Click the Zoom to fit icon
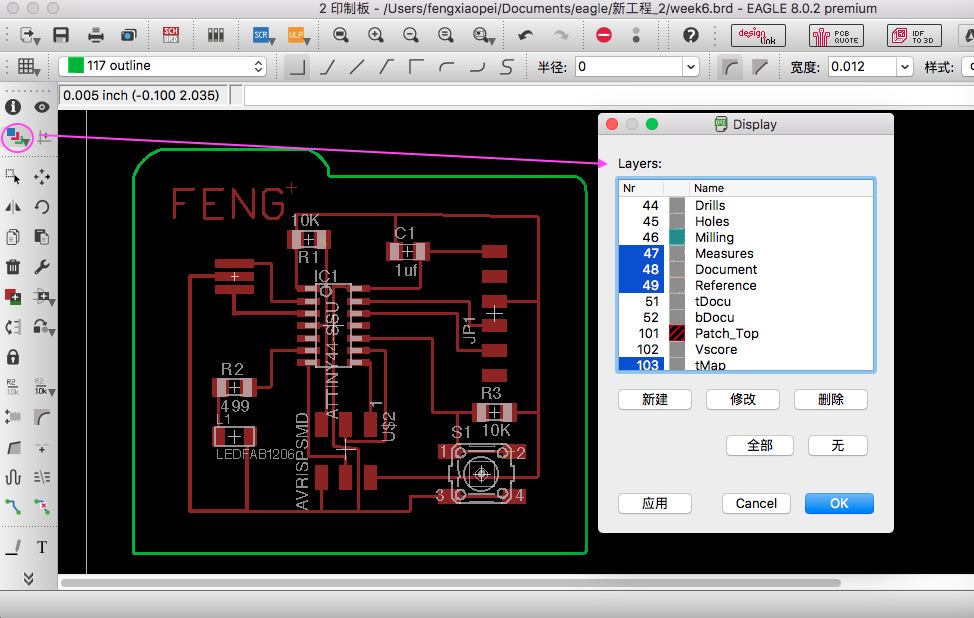 (340, 35)
